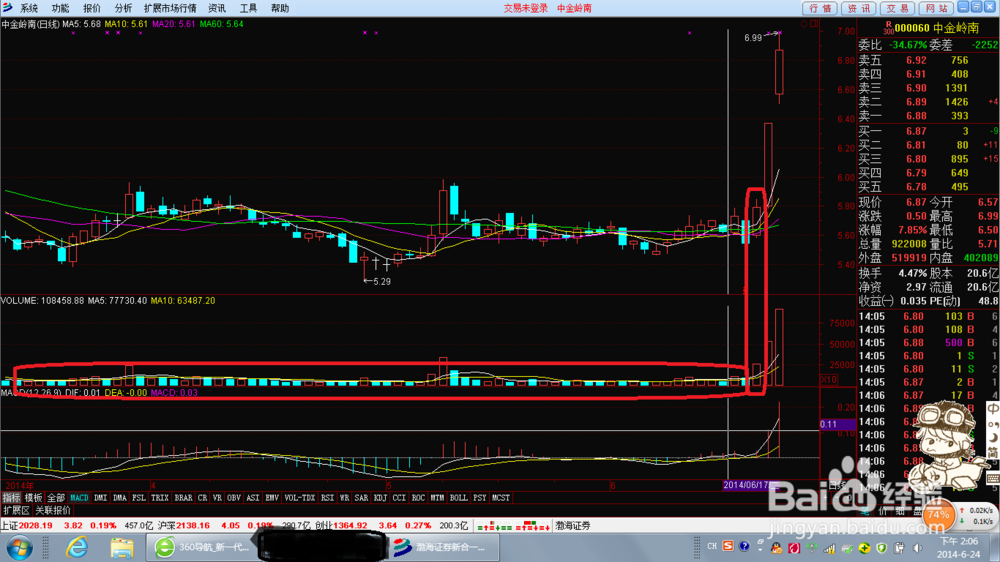Click the red panel-layout icon above price axis
This screenshot has height=562, width=1000.
pyautogui.click(x=814, y=24)
